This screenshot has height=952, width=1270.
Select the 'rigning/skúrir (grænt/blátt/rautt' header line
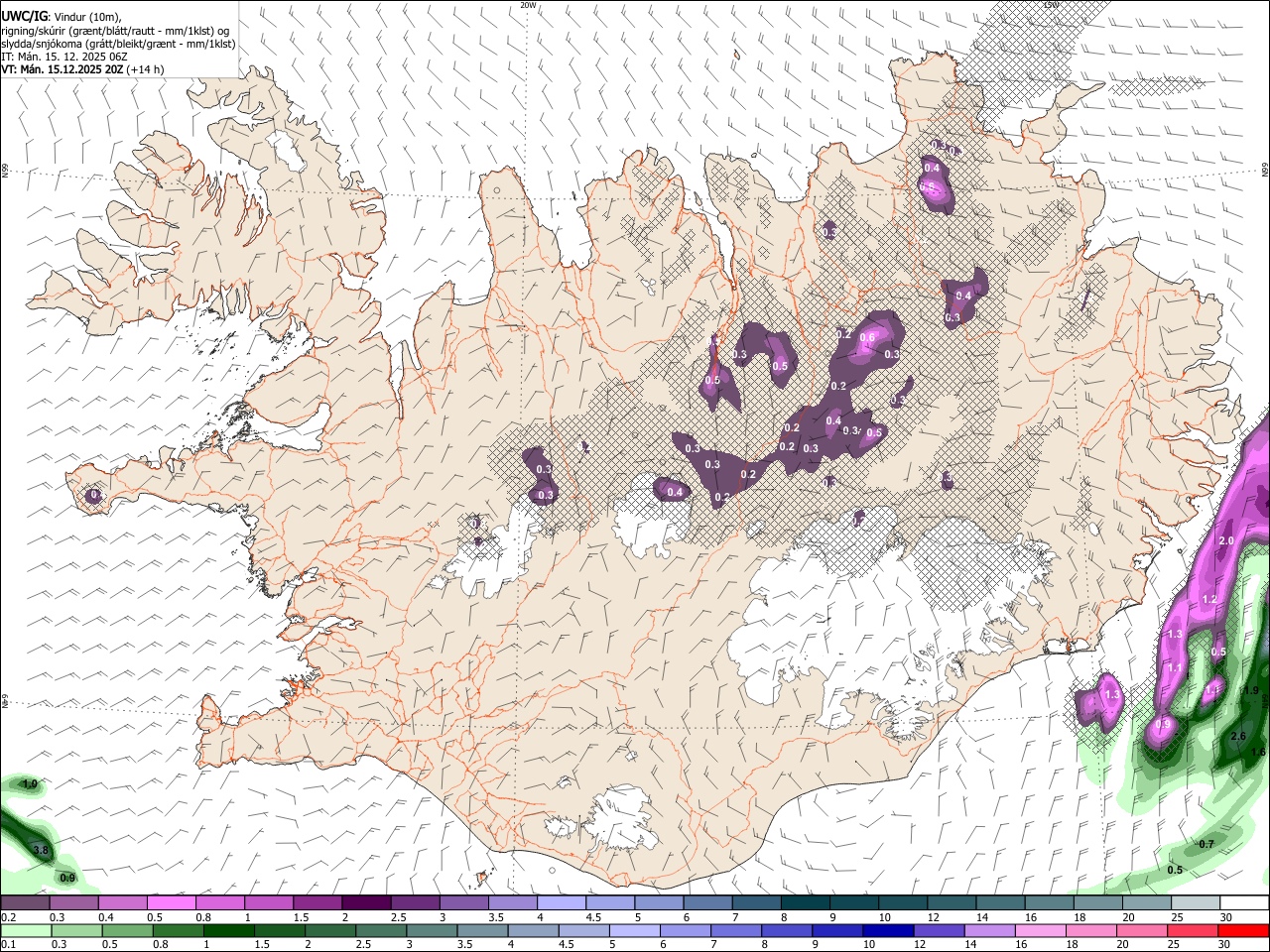pos(114,31)
